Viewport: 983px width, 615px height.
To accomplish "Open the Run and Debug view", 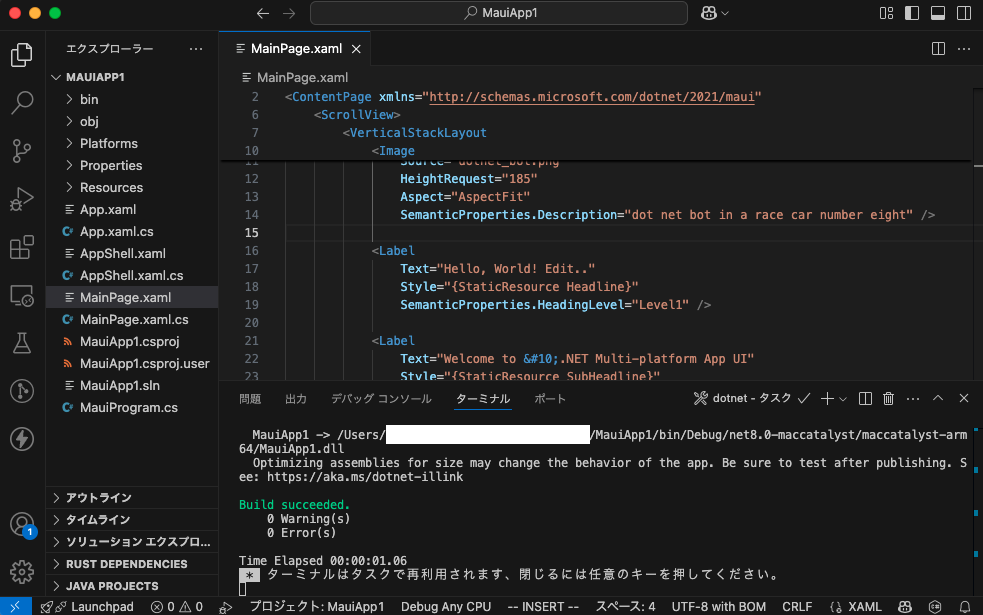I will 22,198.
